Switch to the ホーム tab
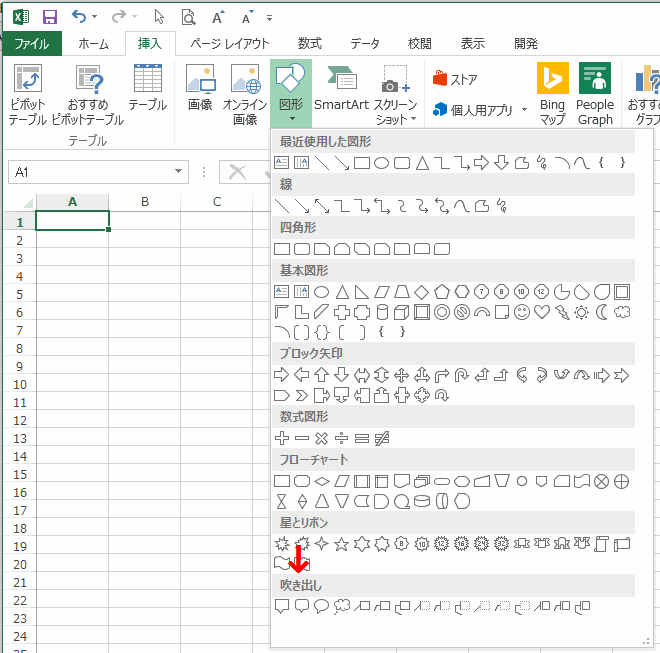The image size is (660, 653). [93, 43]
